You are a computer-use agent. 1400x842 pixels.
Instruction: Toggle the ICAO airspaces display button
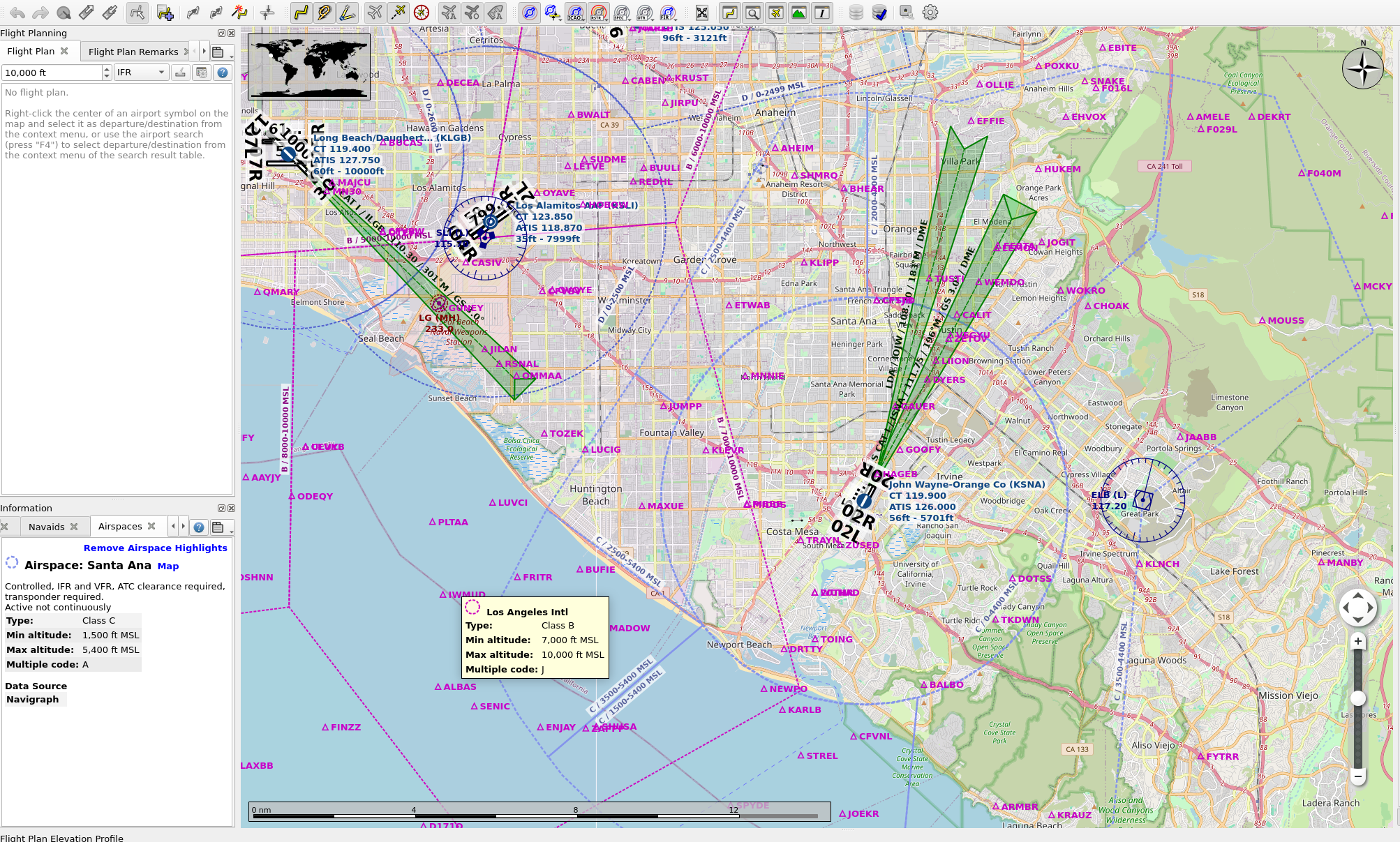575,13
